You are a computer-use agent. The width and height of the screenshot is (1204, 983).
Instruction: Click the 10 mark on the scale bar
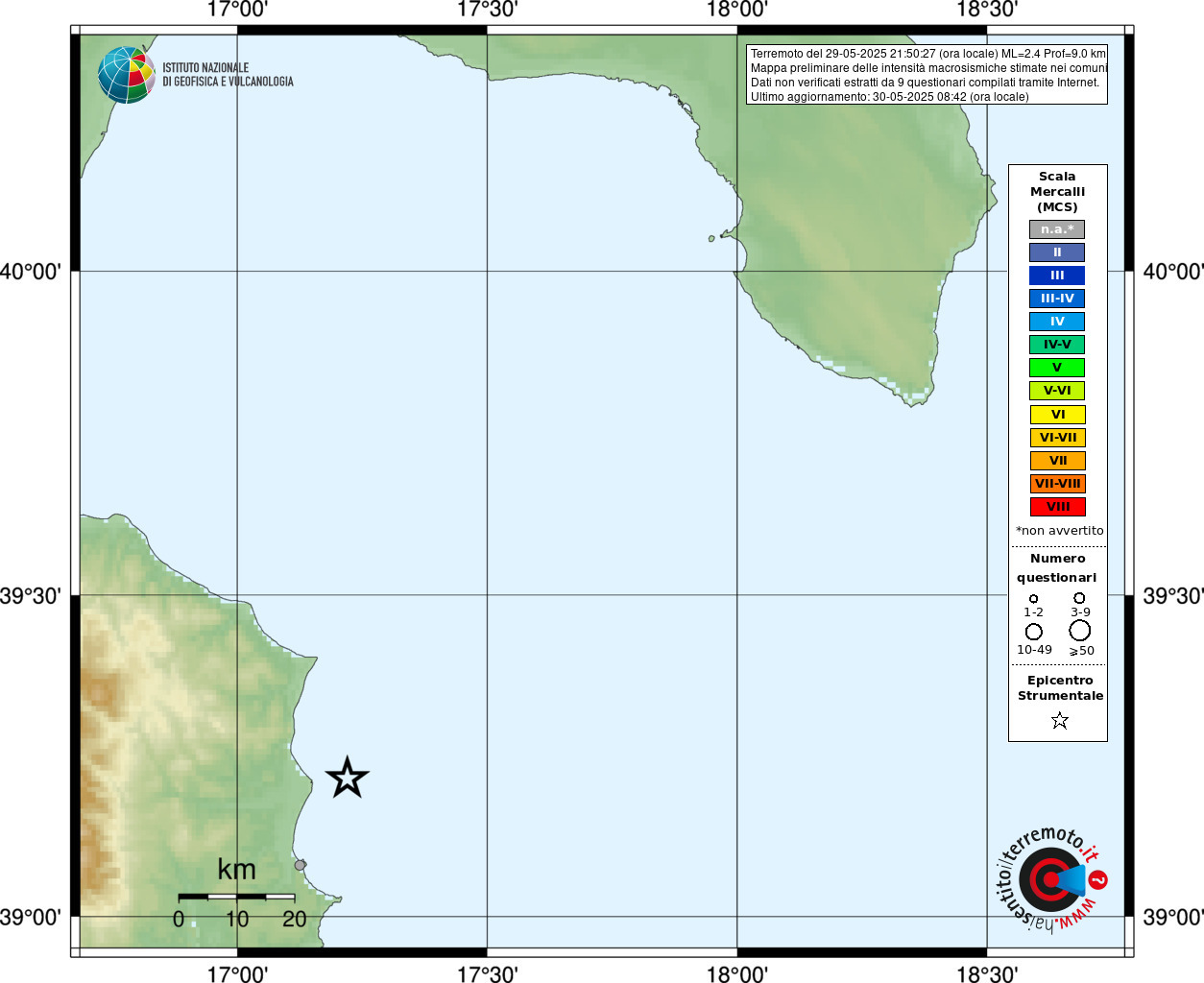pyautogui.click(x=237, y=919)
